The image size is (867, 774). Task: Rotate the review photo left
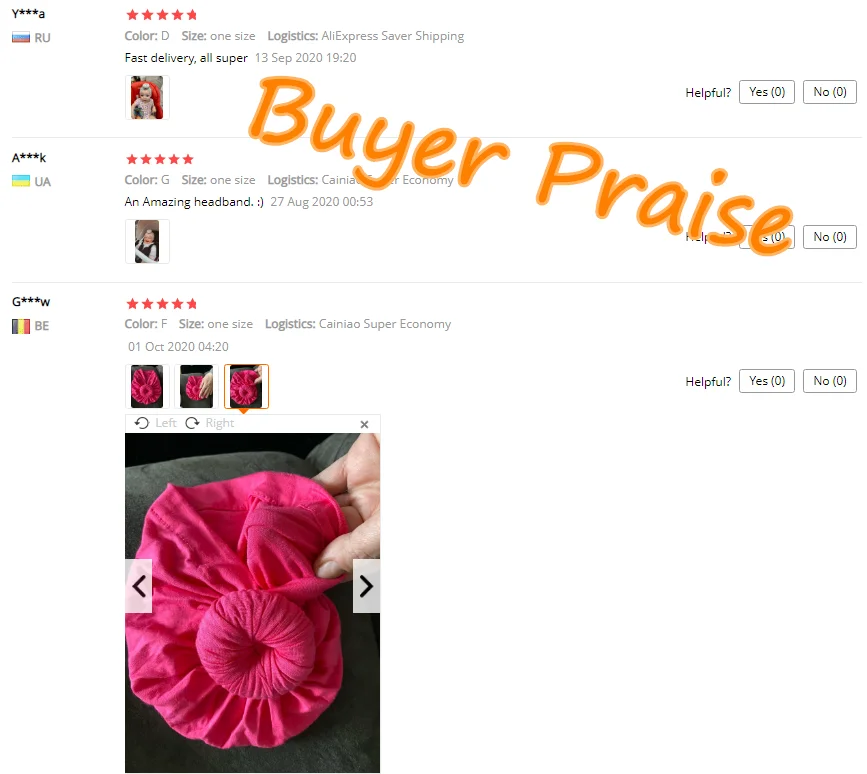[155, 423]
